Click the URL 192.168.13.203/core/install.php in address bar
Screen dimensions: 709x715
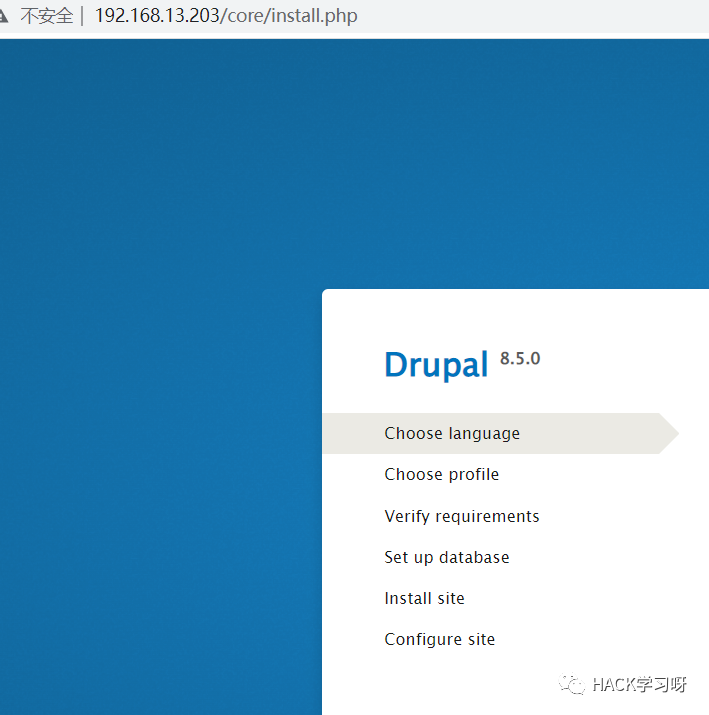[226, 16]
